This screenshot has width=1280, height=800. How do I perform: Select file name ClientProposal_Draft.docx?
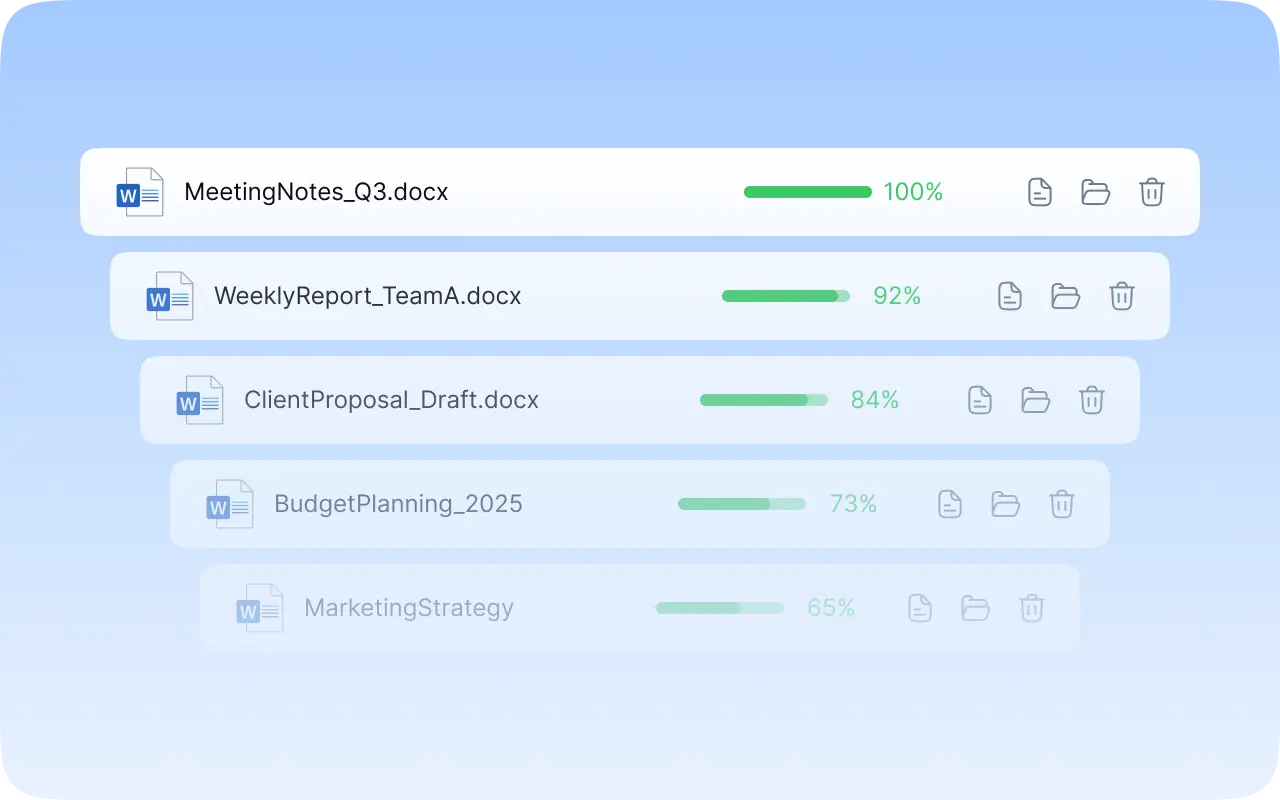(x=392, y=400)
